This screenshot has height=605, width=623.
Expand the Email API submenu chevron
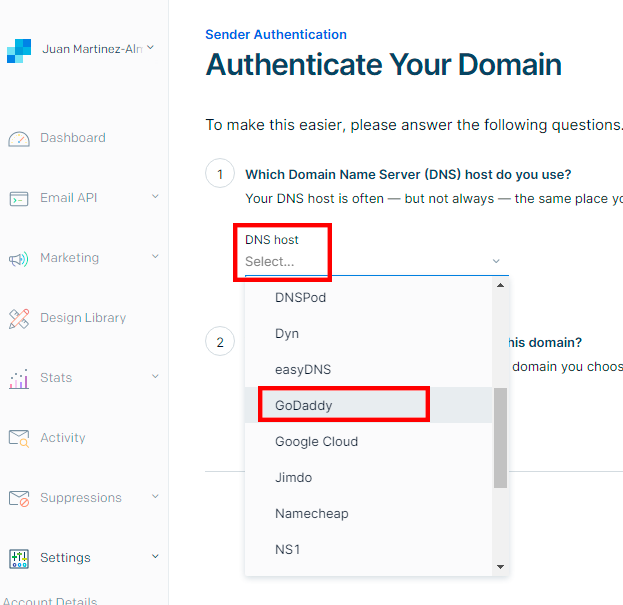point(155,197)
